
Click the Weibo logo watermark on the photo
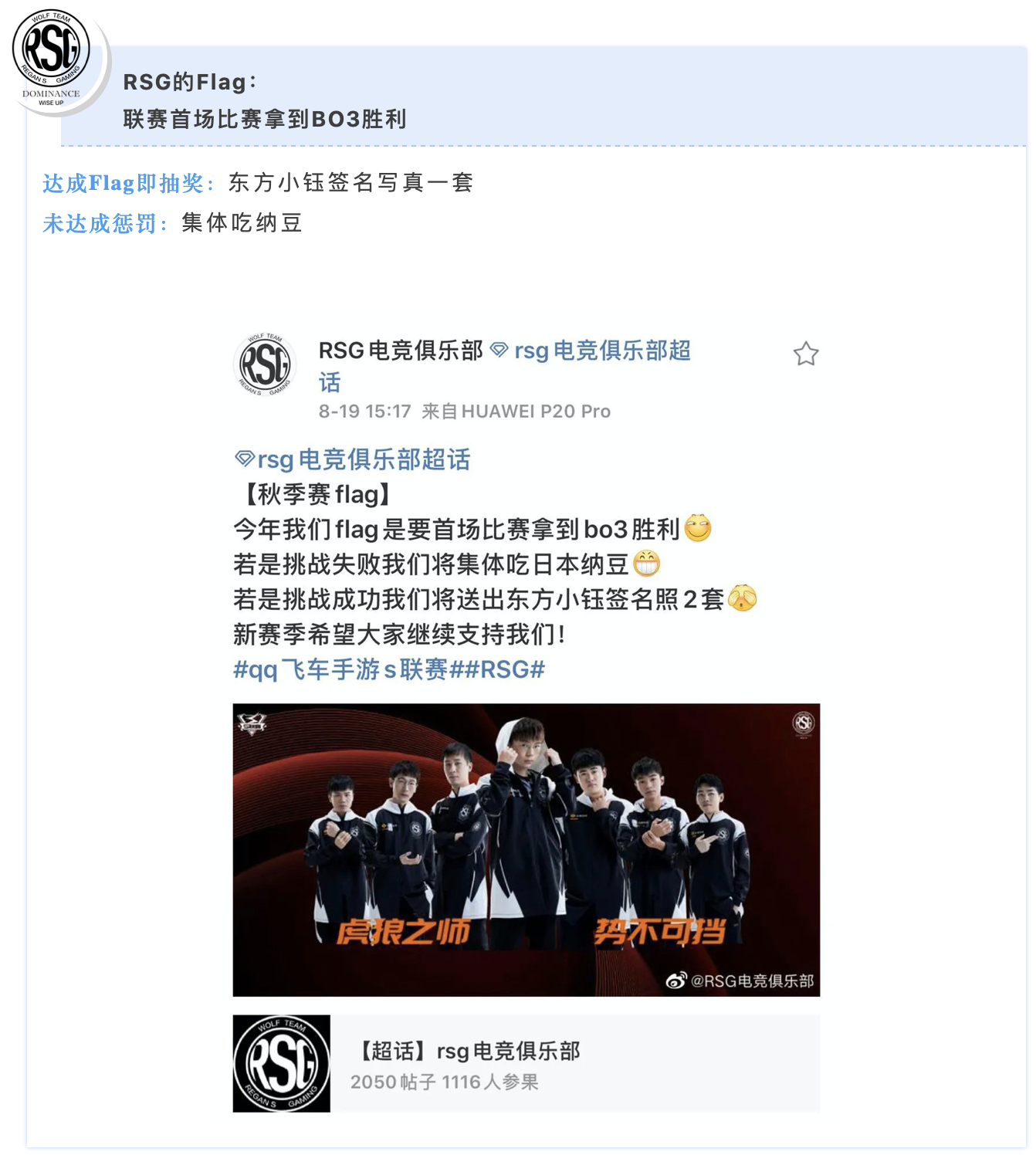(675, 981)
